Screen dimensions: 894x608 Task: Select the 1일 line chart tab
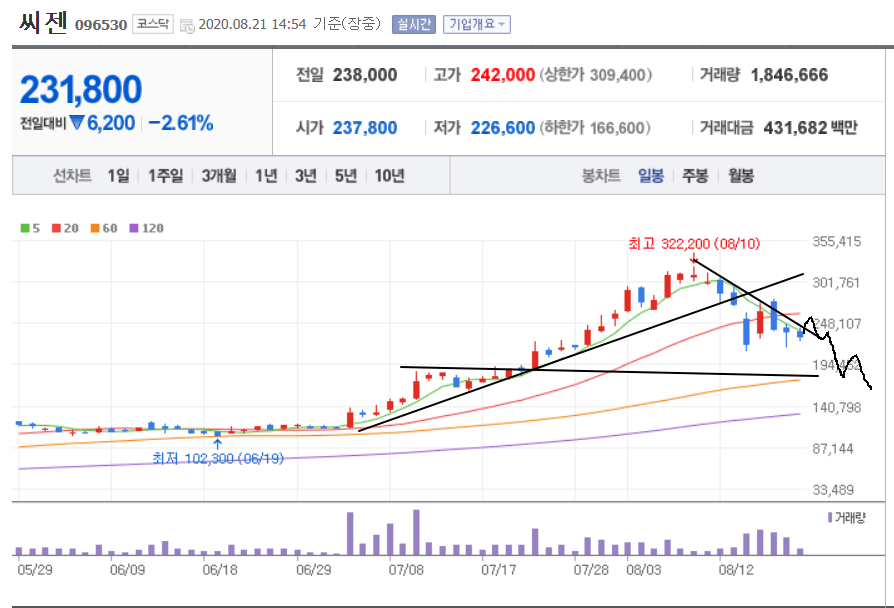(118, 176)
